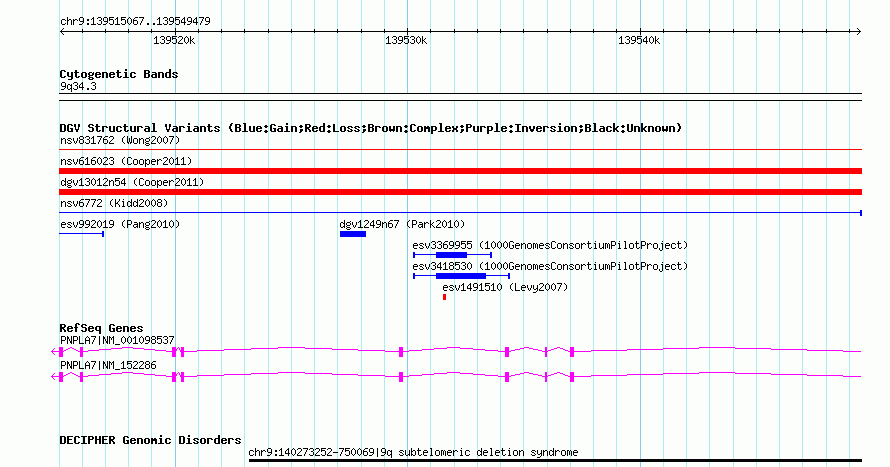Screen dimensions: 890x467
Task: Select variant esv3418530 1000Genomes label
Action: 550,266
